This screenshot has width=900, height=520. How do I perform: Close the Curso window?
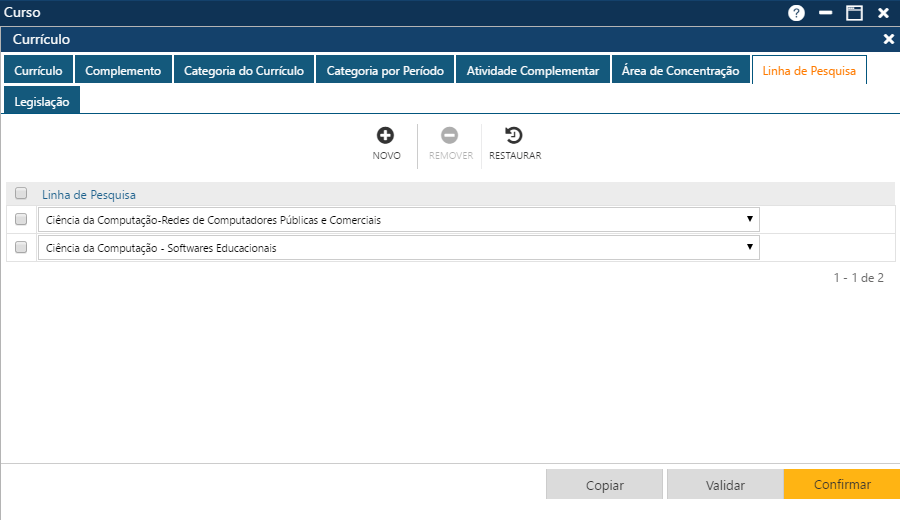[883, 13]
